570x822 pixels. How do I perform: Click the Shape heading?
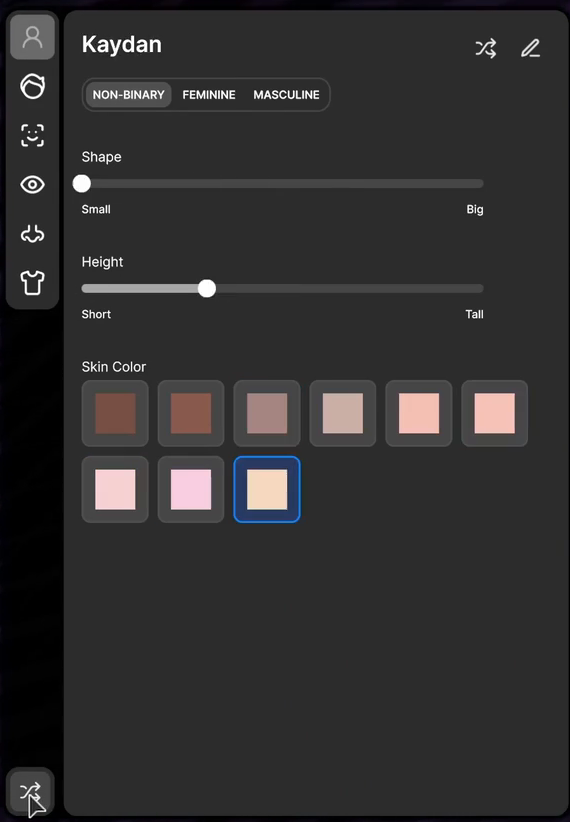tap(101, 157)
